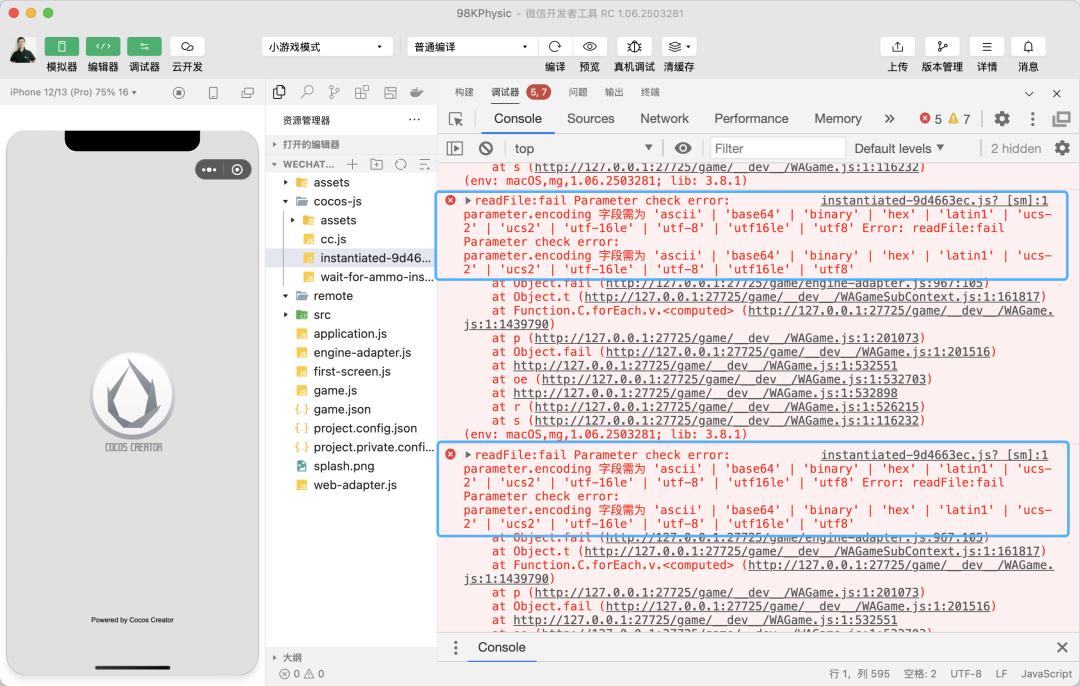This screenshot has height=686, width=1080.
Task: Open the messages bell icon
Action: (1028, 46)
